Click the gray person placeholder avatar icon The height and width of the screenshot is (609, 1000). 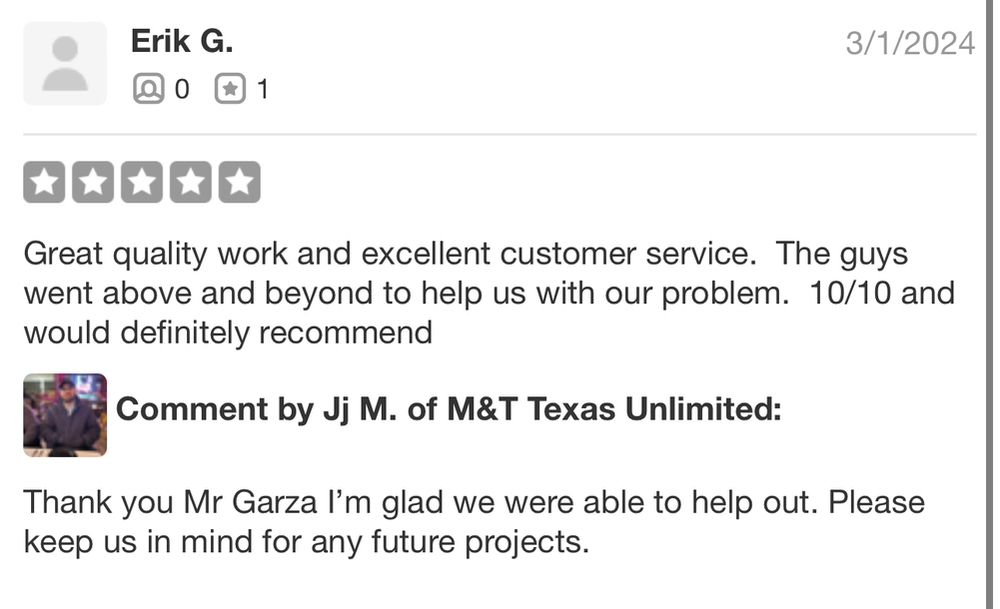coord(64,62)
